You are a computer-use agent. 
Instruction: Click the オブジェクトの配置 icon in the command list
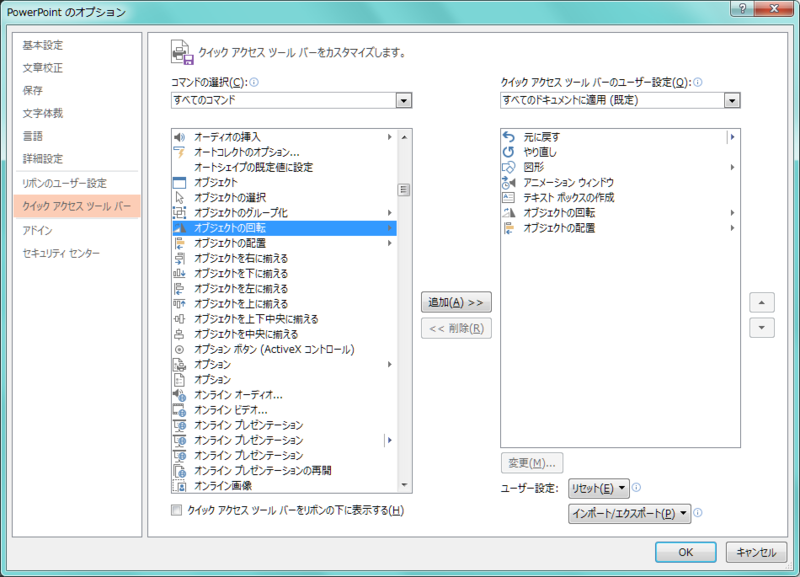pyautogui.click(x=179, y=243)
